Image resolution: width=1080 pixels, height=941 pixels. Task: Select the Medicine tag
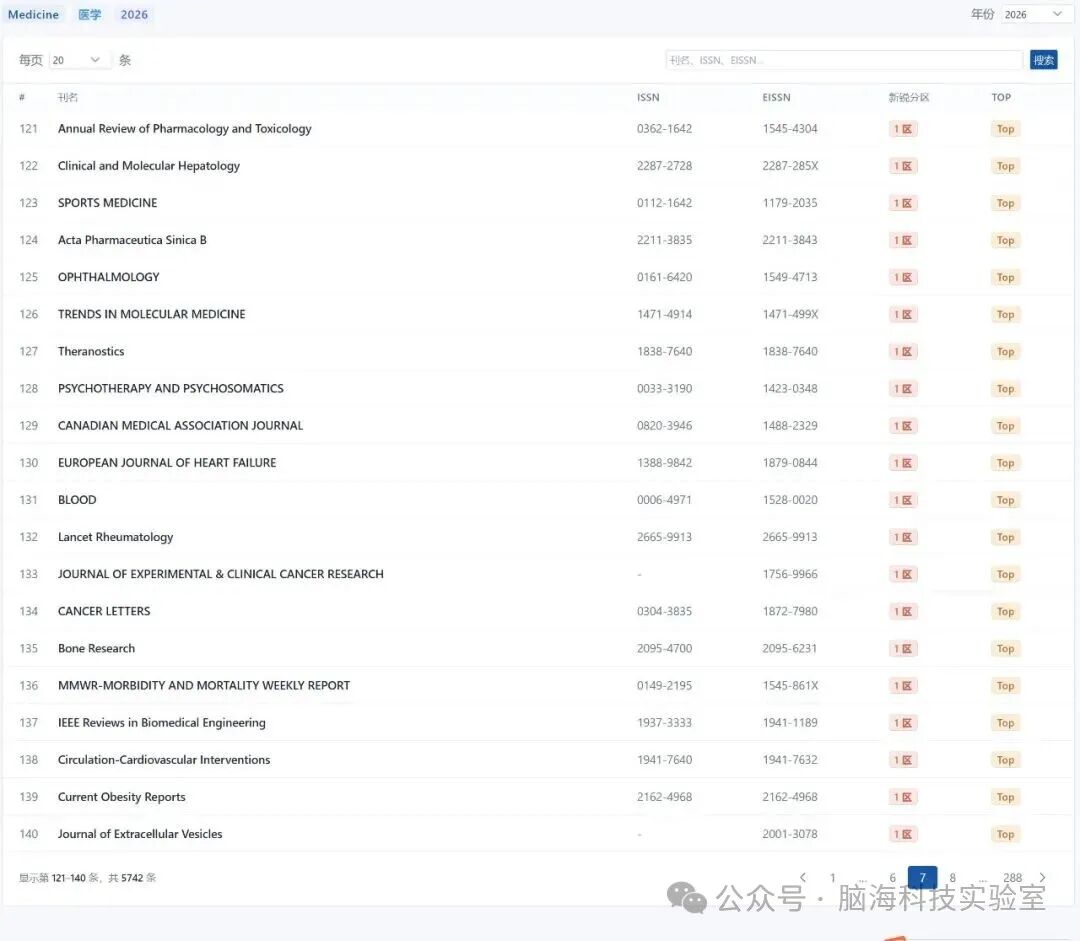click(x=33, y=14)
